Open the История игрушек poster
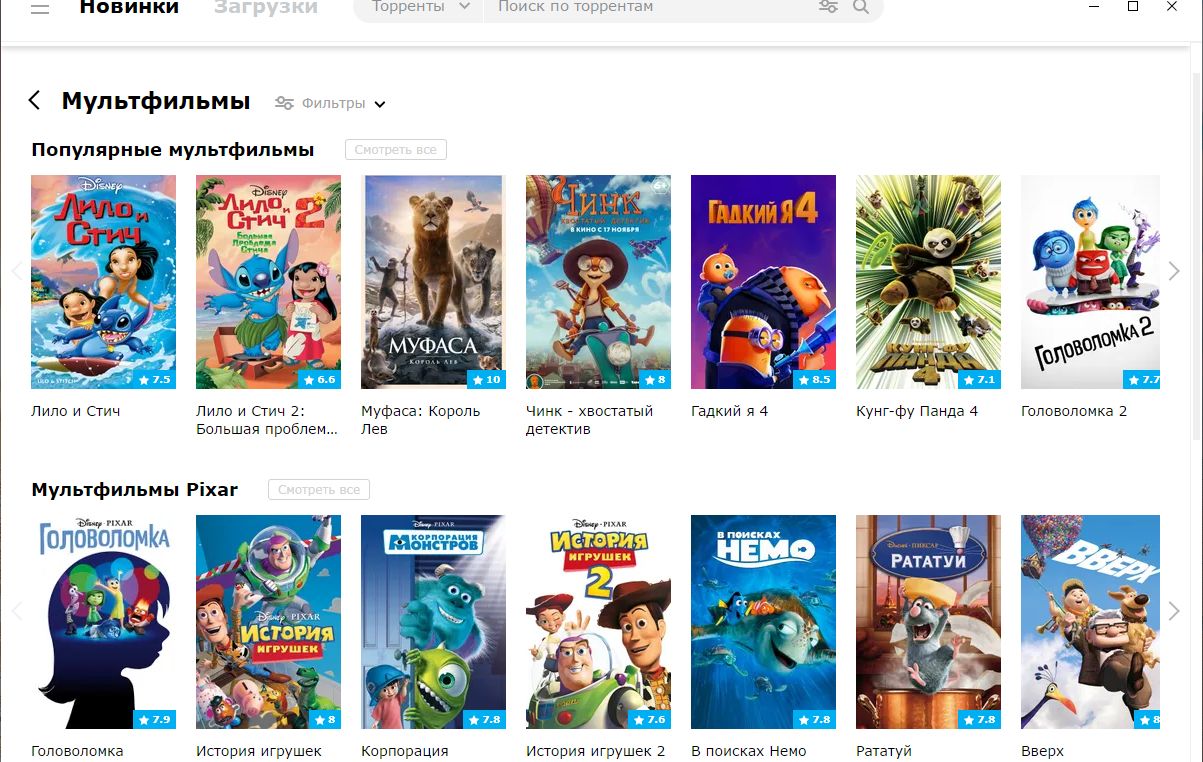Viewport: 1203px width, 762px height. pyautogui.click(x=268, y=622)
